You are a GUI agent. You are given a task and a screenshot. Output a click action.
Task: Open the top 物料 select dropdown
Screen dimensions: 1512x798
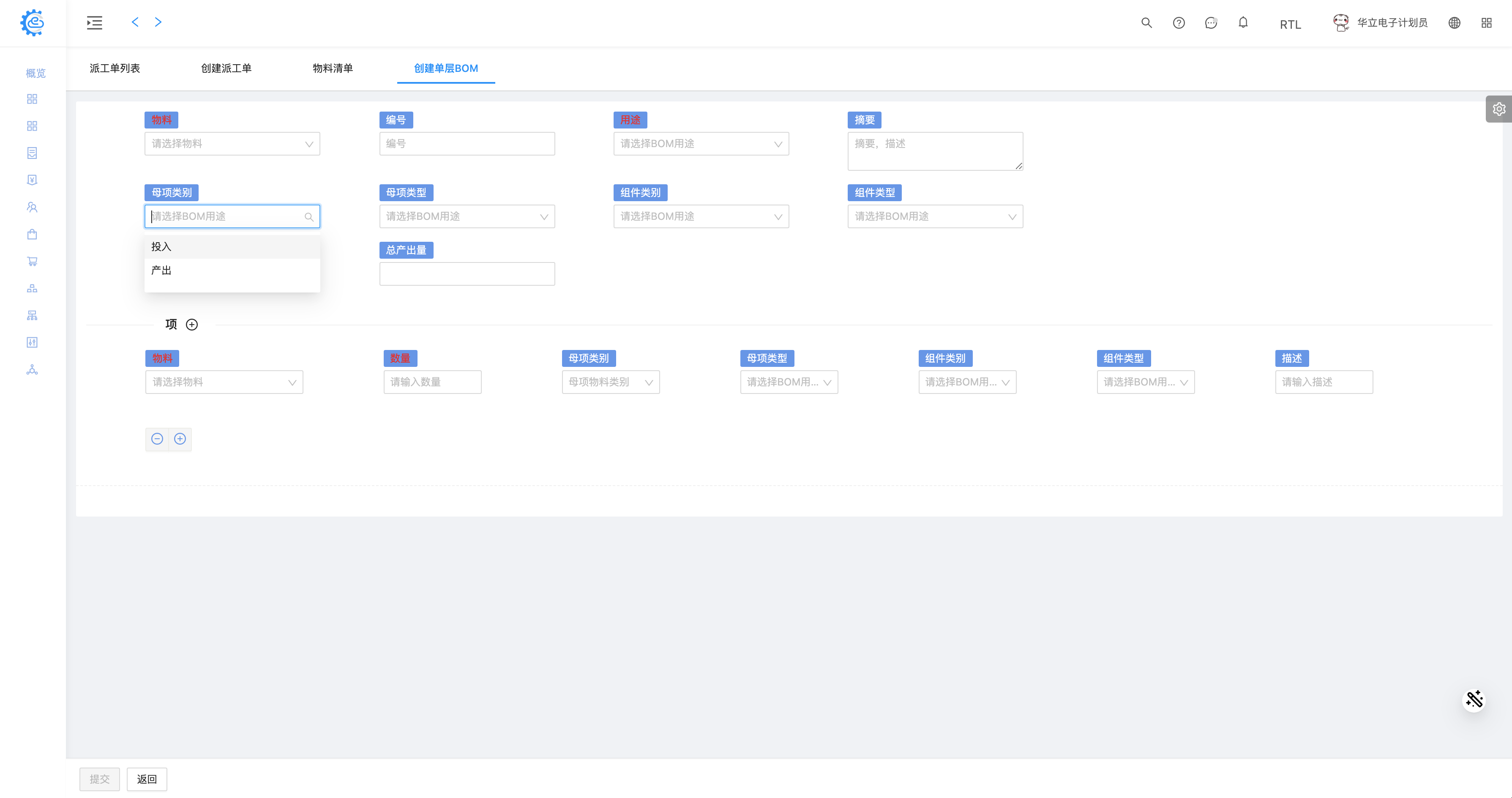coord(232,144)
